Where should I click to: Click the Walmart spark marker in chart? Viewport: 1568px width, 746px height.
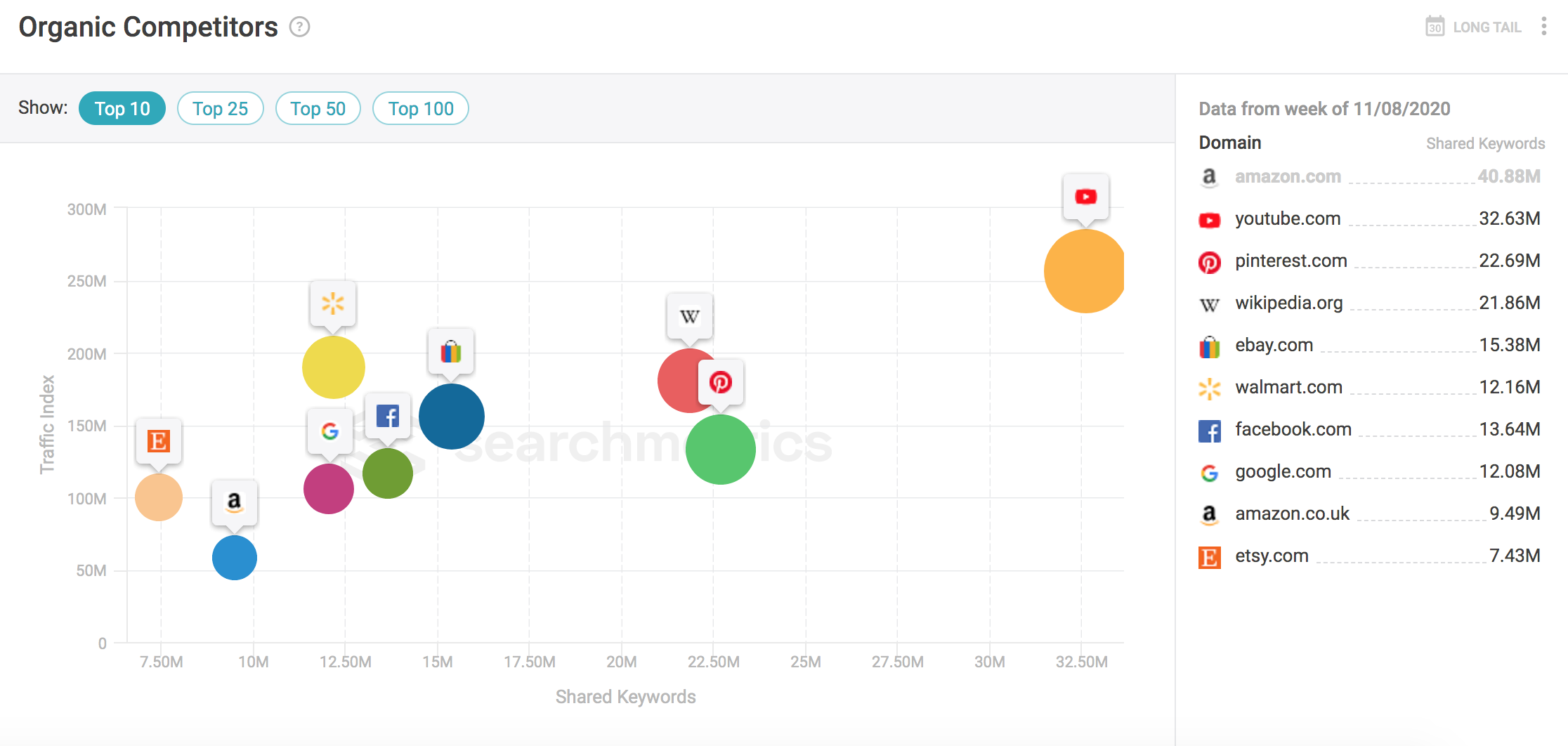pyautogui.click(x=333, y=303)
